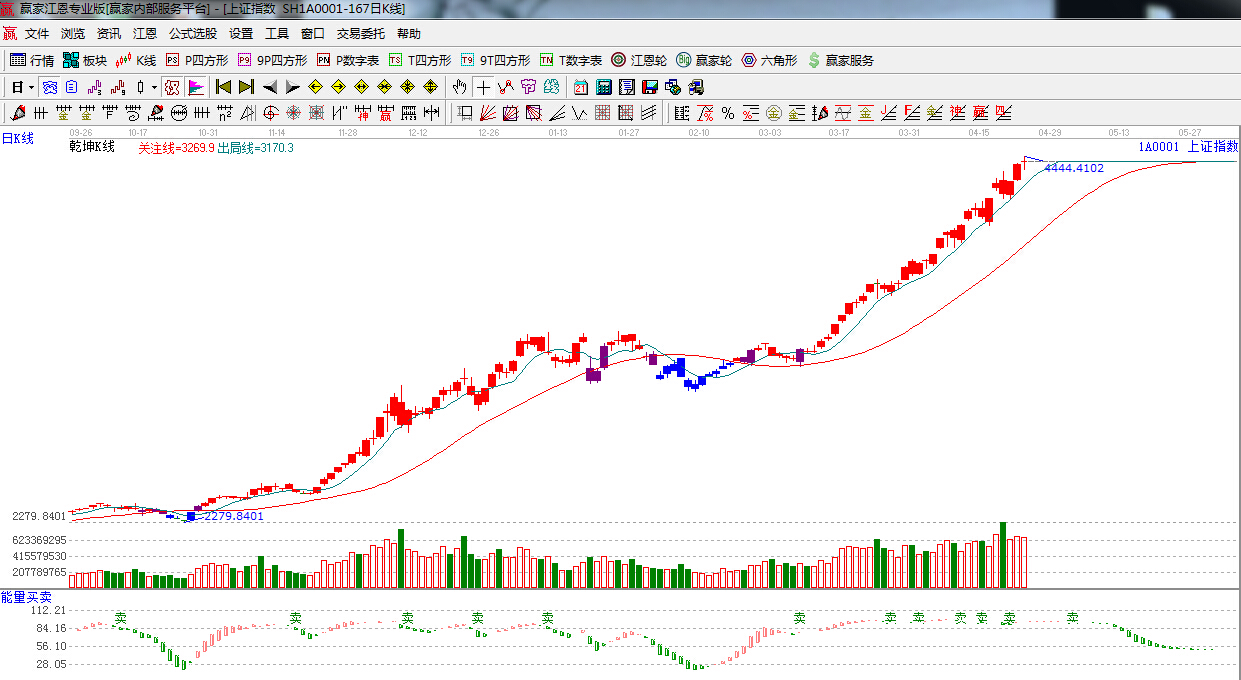The width and height of the screenshot is (1241, 680).
Task: Expand the 日 period dropdown arrow
Action: (30, 87)
